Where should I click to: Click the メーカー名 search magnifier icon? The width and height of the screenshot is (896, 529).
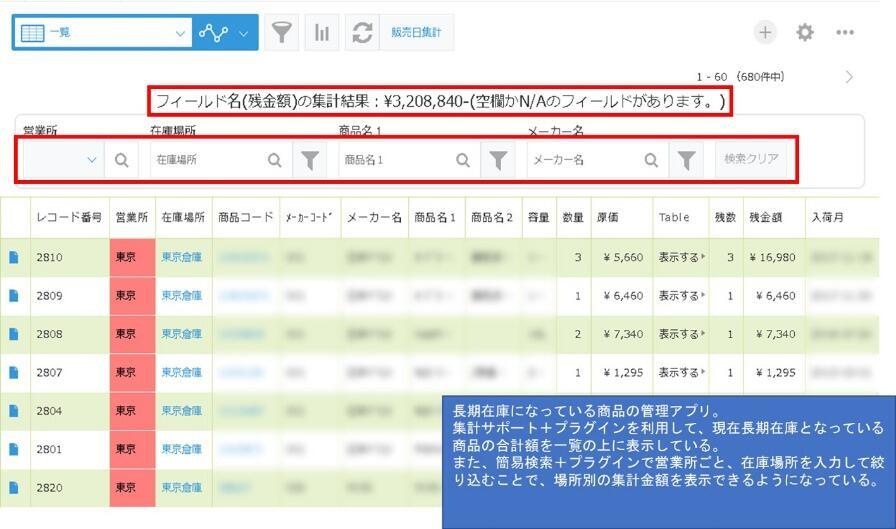tap(651, 160)
